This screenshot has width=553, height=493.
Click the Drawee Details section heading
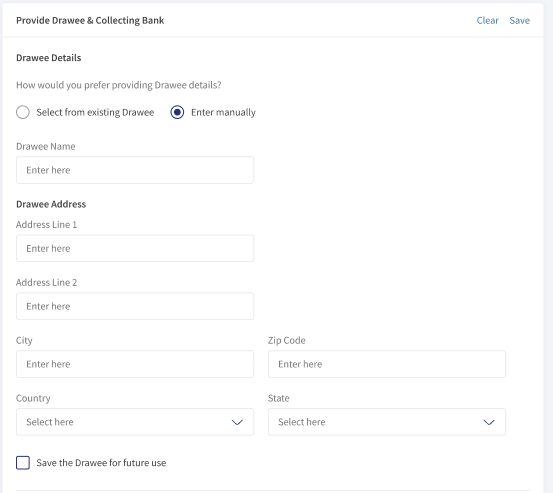49,58
